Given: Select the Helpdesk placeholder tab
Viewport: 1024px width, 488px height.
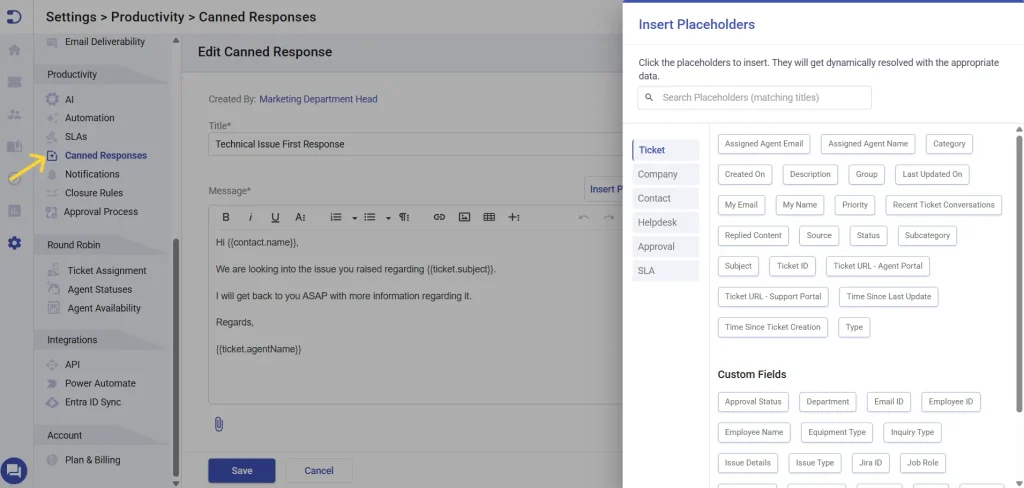Looking at the screenshot, I should (665, 223).
